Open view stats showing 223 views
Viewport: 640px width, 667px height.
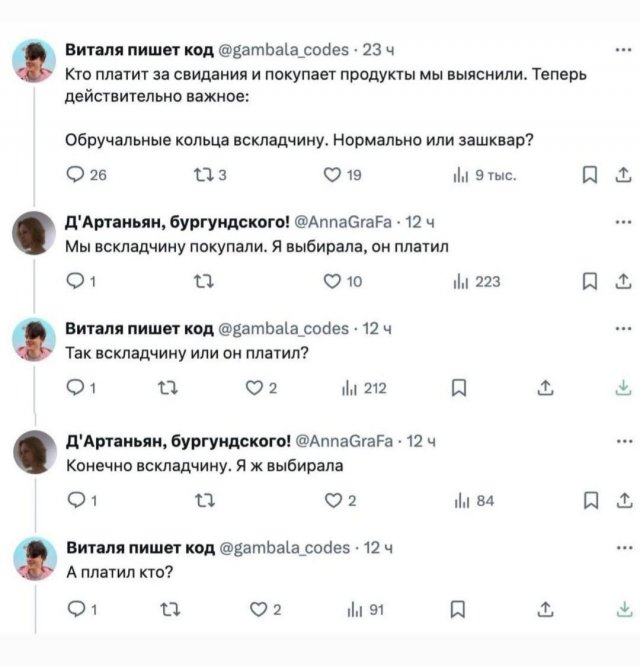click(x=463, y=283)
